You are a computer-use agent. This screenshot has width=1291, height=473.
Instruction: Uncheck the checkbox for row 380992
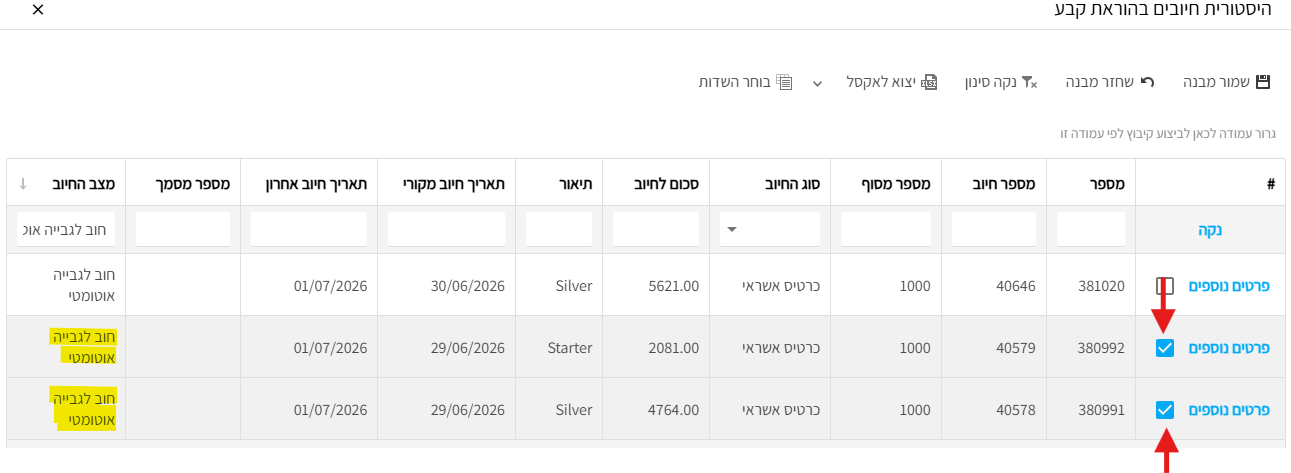pyautogui.click(x=1165, y=348)
